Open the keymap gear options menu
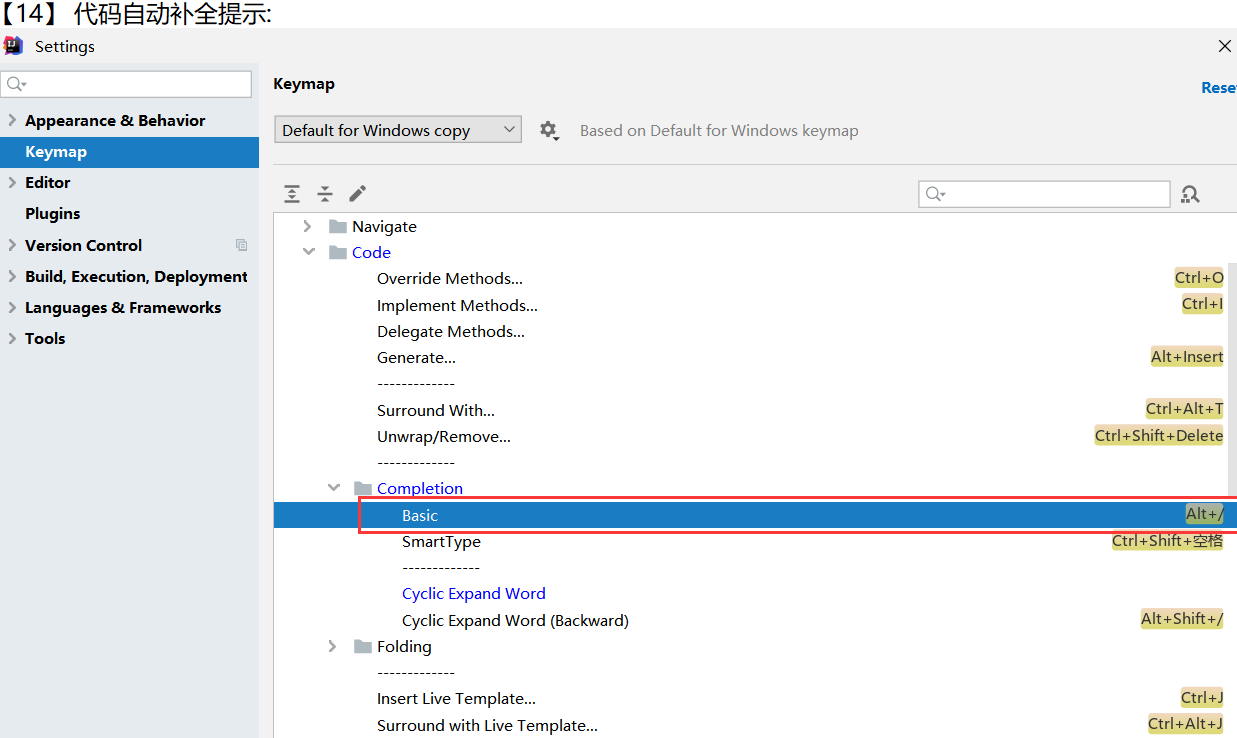This screenshot has width=1237, height=738. click(x=548, y=130)
